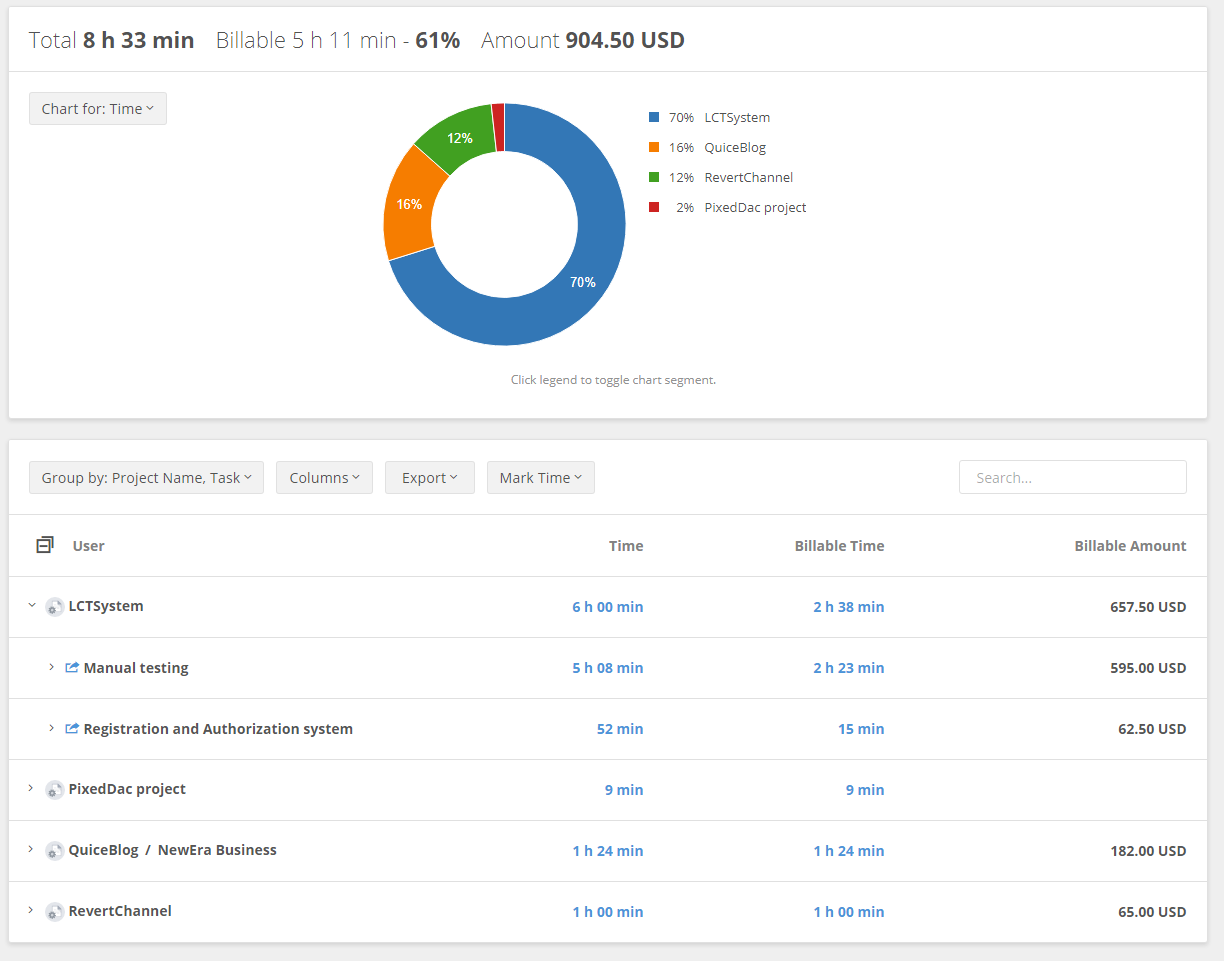The height and width of the screenshot is (961, 1224).
Task: Click the RevertChannel project gear icon
Action: 55,912
